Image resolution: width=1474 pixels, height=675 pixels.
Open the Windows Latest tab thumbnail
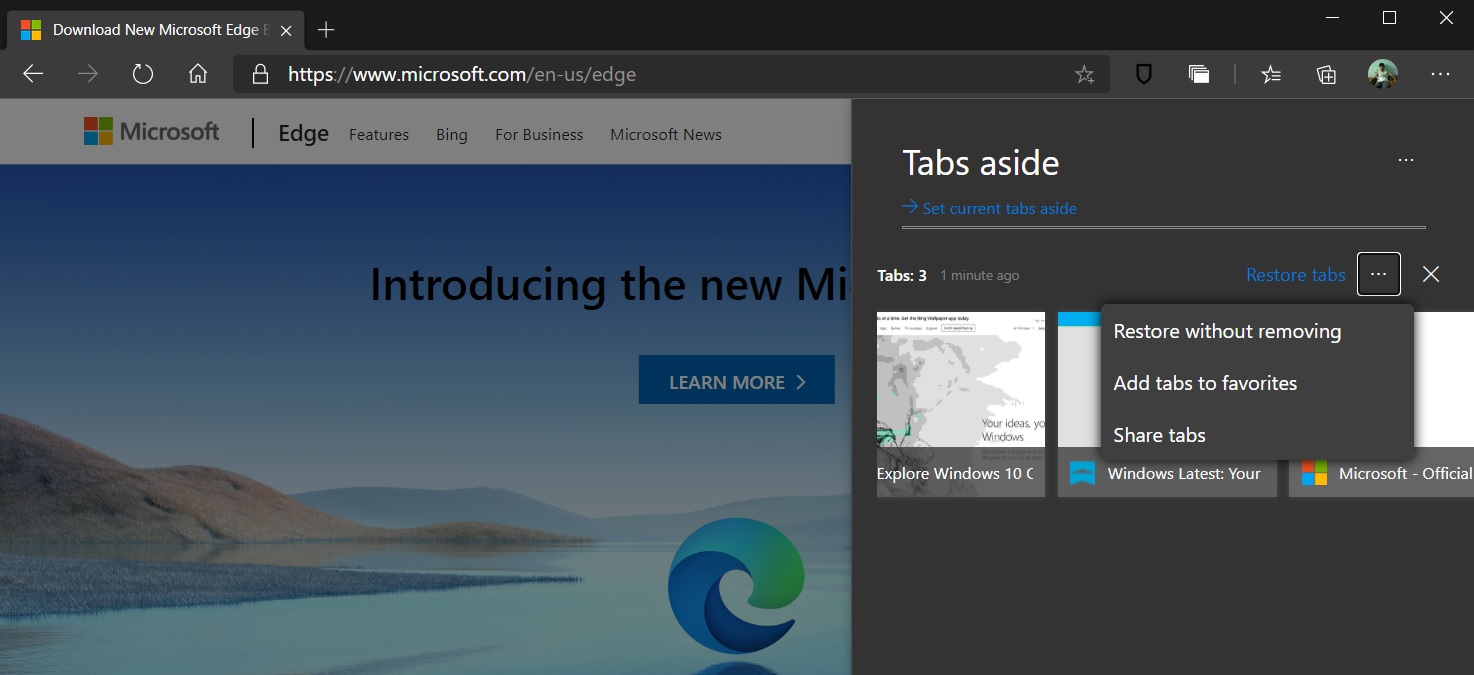coord(1167,404)
